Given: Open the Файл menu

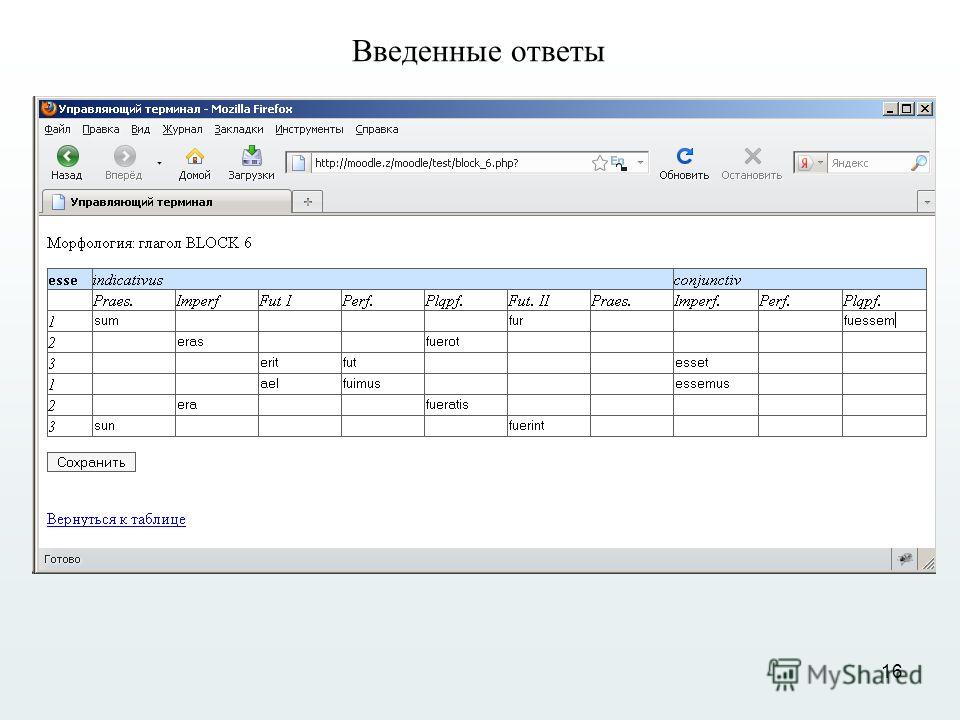Looking at the screenshot, I should coord(57,129).
